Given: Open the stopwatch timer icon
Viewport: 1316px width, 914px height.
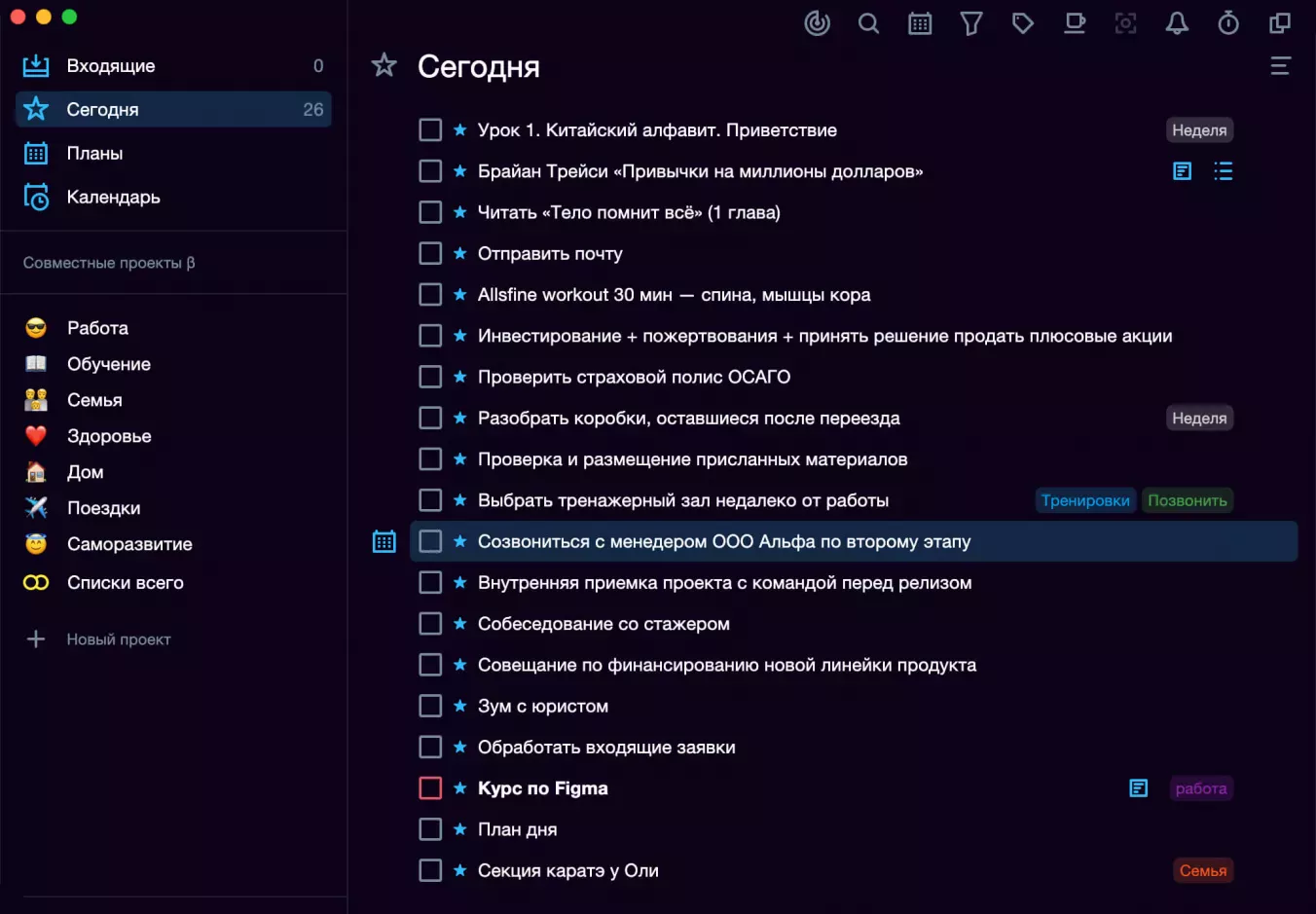Looking at the screenshot, I should [x=1228, y=23].
